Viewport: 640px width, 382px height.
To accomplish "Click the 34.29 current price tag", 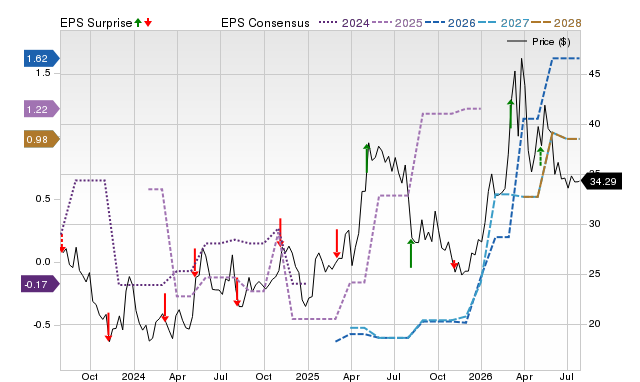I will tap(601, 181).
